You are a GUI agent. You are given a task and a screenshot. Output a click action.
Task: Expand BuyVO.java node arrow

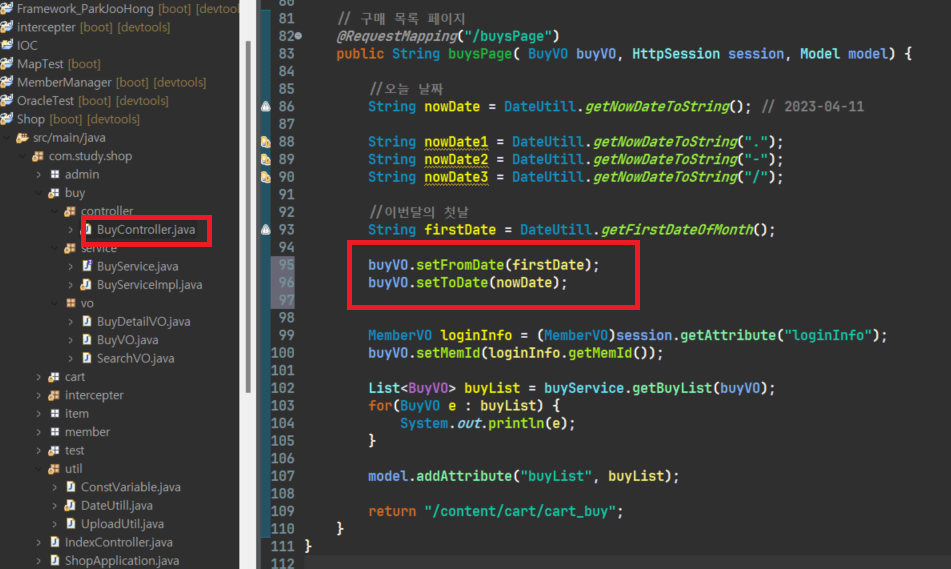tap(70, 340)
